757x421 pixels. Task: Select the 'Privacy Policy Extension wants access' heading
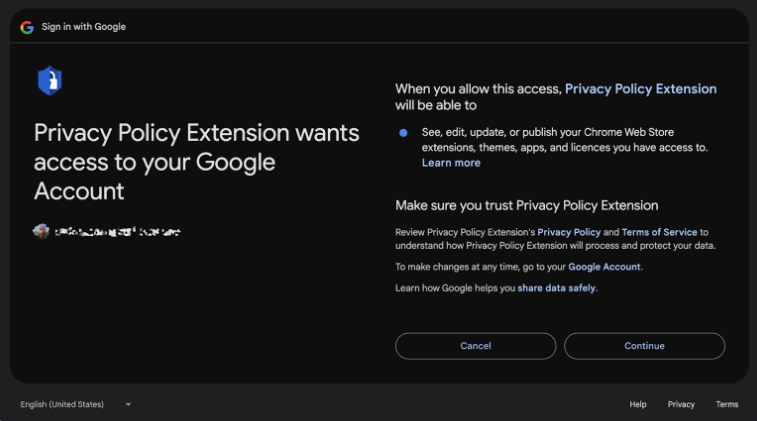click(x=196, y=162)
